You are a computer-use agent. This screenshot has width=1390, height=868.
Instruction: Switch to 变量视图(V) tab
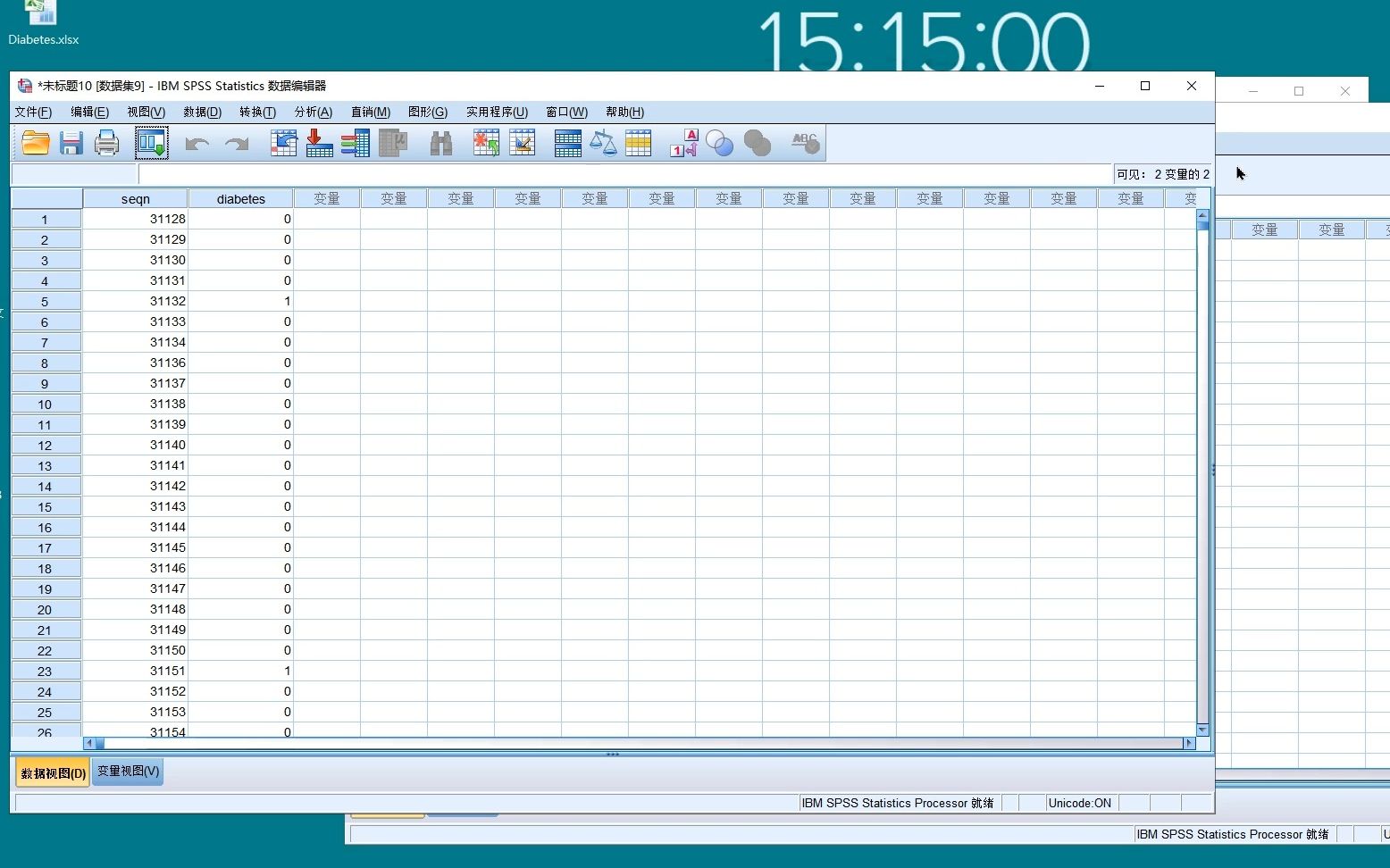pos(129,772)
